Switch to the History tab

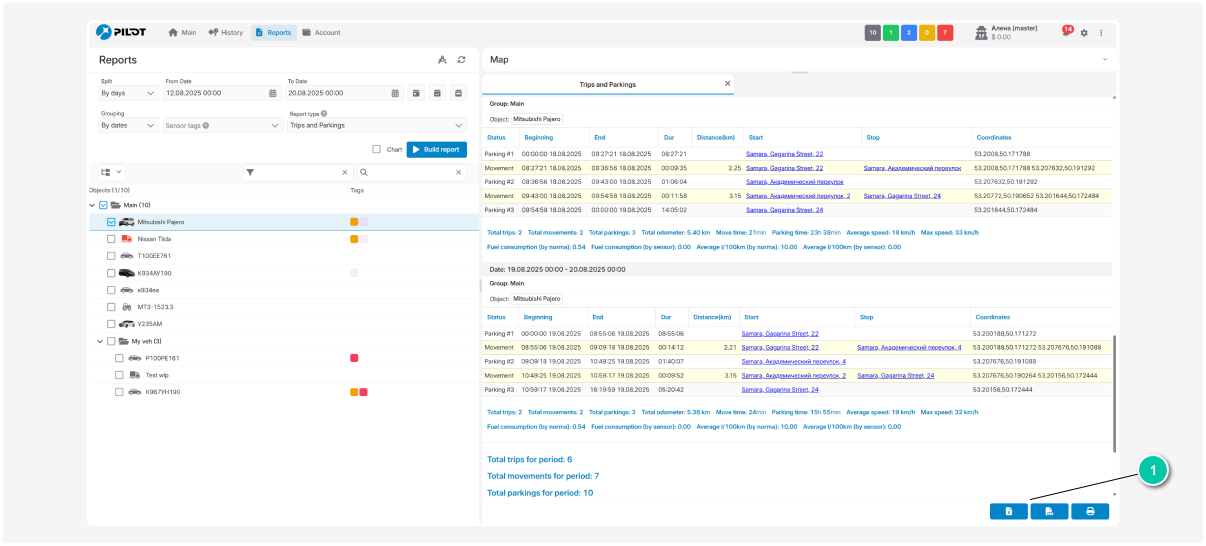pos(225,33)
